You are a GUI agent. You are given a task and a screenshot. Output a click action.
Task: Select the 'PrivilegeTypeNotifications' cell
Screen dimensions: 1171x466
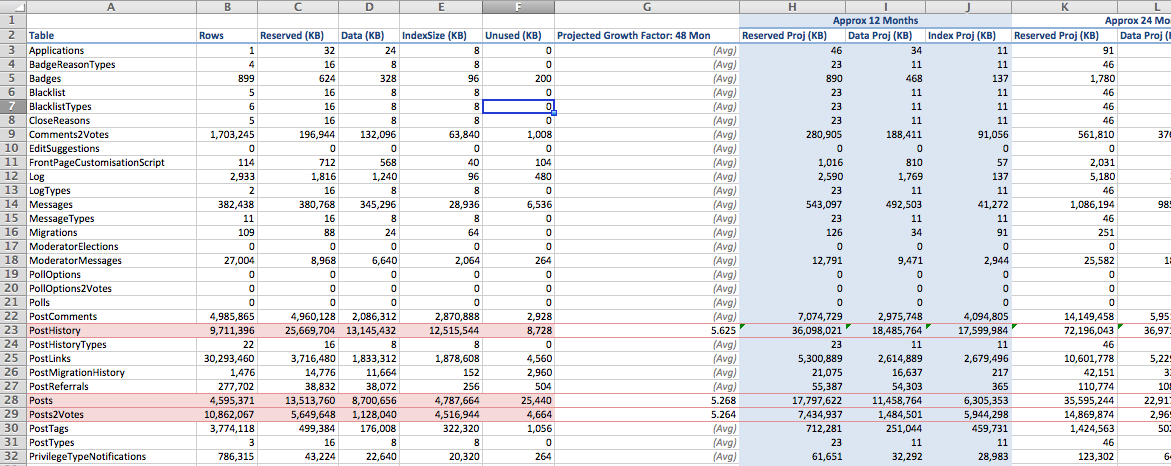pos(111,456)
